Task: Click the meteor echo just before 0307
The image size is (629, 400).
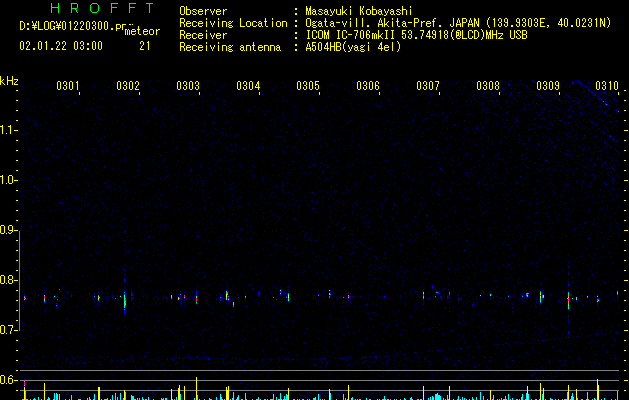Action: coord(424,295)
